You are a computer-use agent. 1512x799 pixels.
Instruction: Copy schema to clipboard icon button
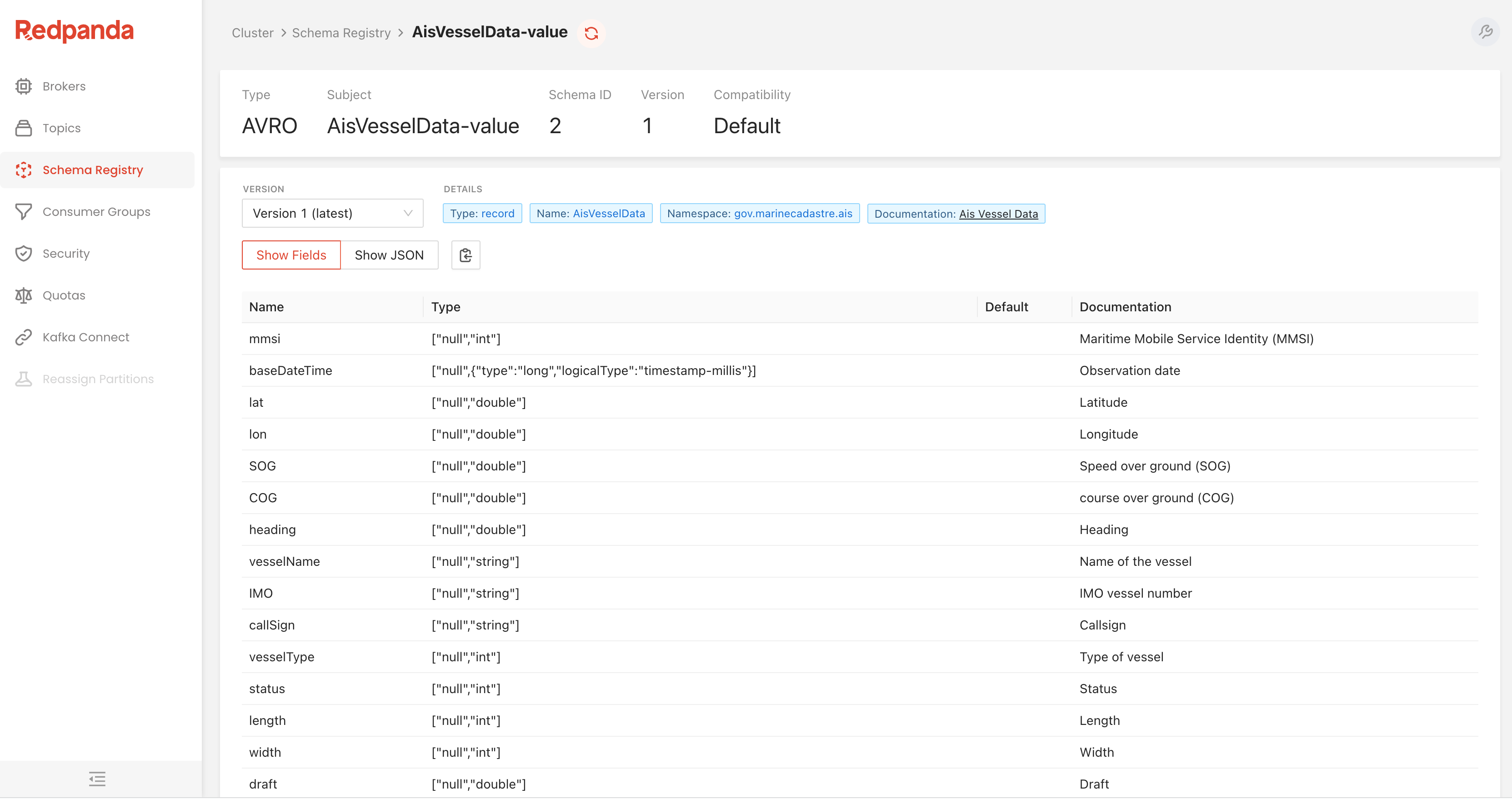(466, 255)
